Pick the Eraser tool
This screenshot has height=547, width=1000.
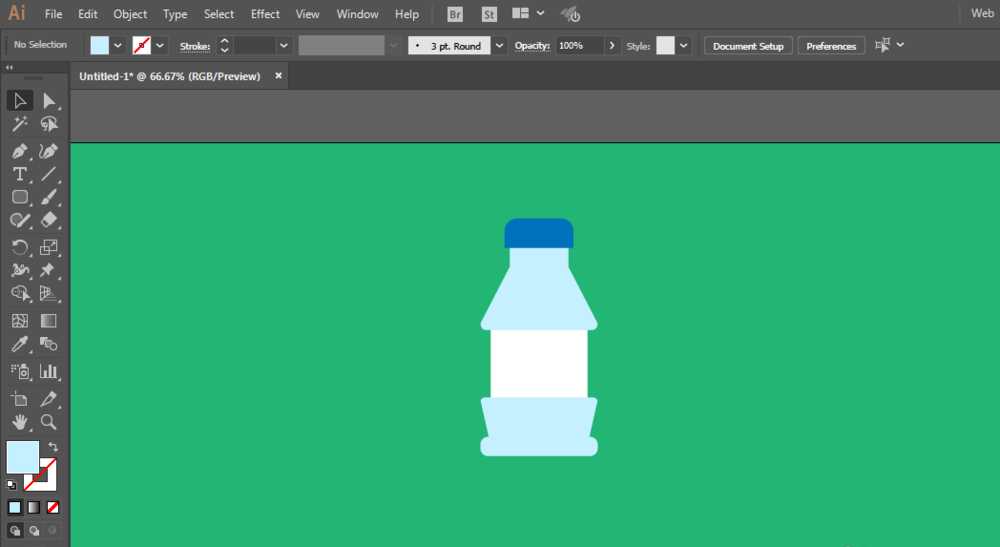pyautogui.click(x=48, y=220)
